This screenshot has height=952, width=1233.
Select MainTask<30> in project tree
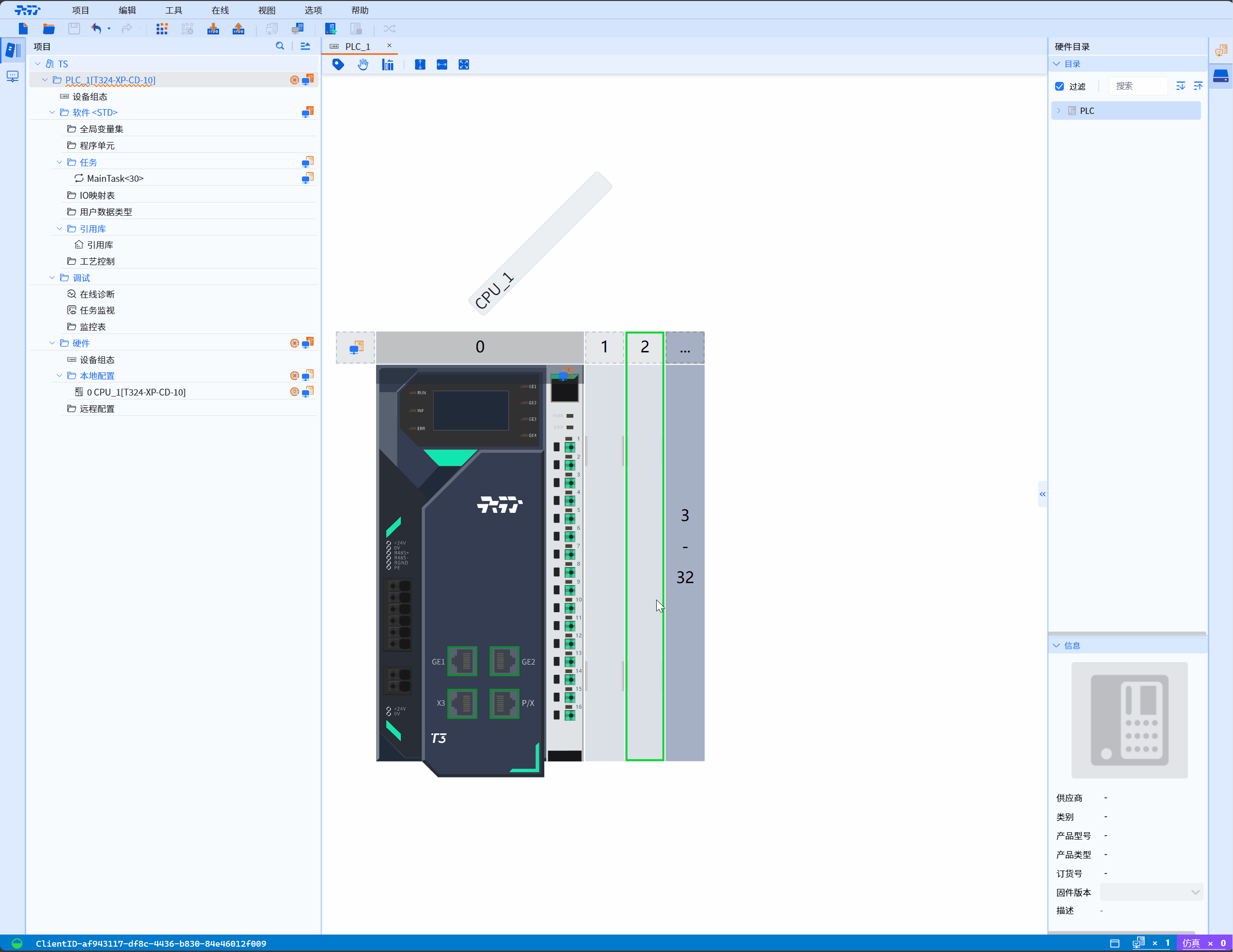115,178
